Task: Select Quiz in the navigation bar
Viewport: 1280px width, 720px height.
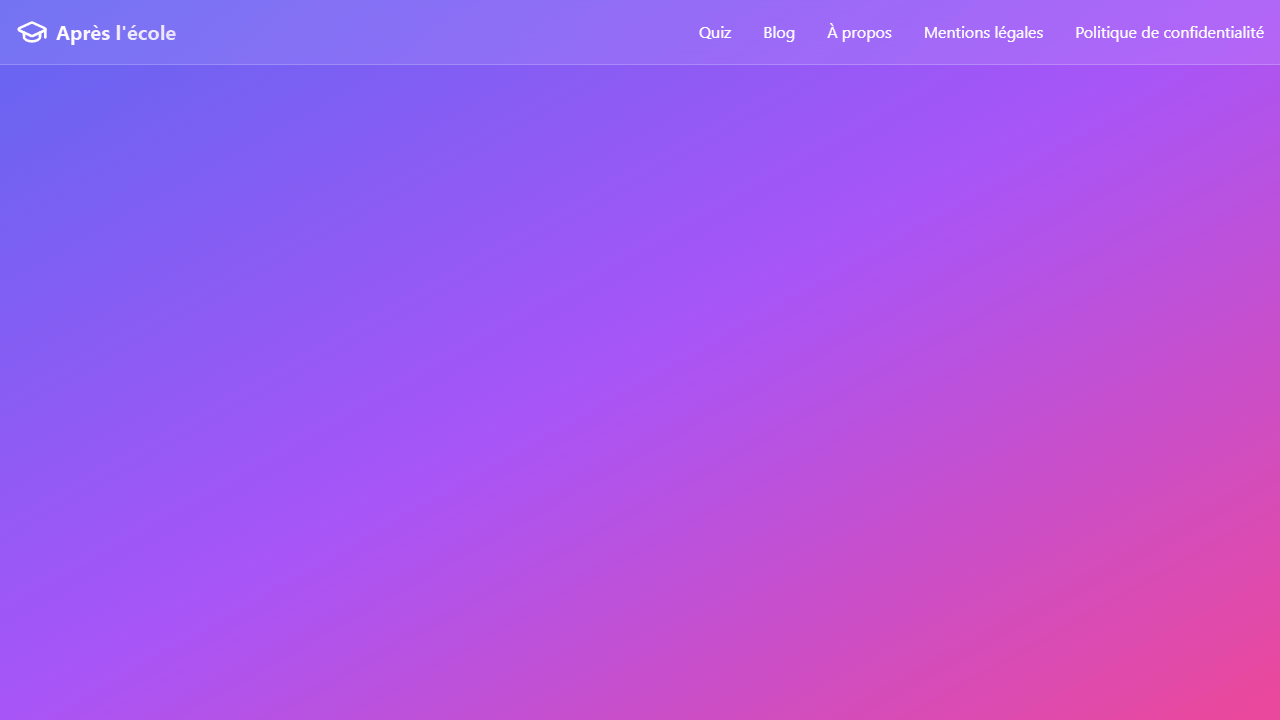Action: point(715,32)
